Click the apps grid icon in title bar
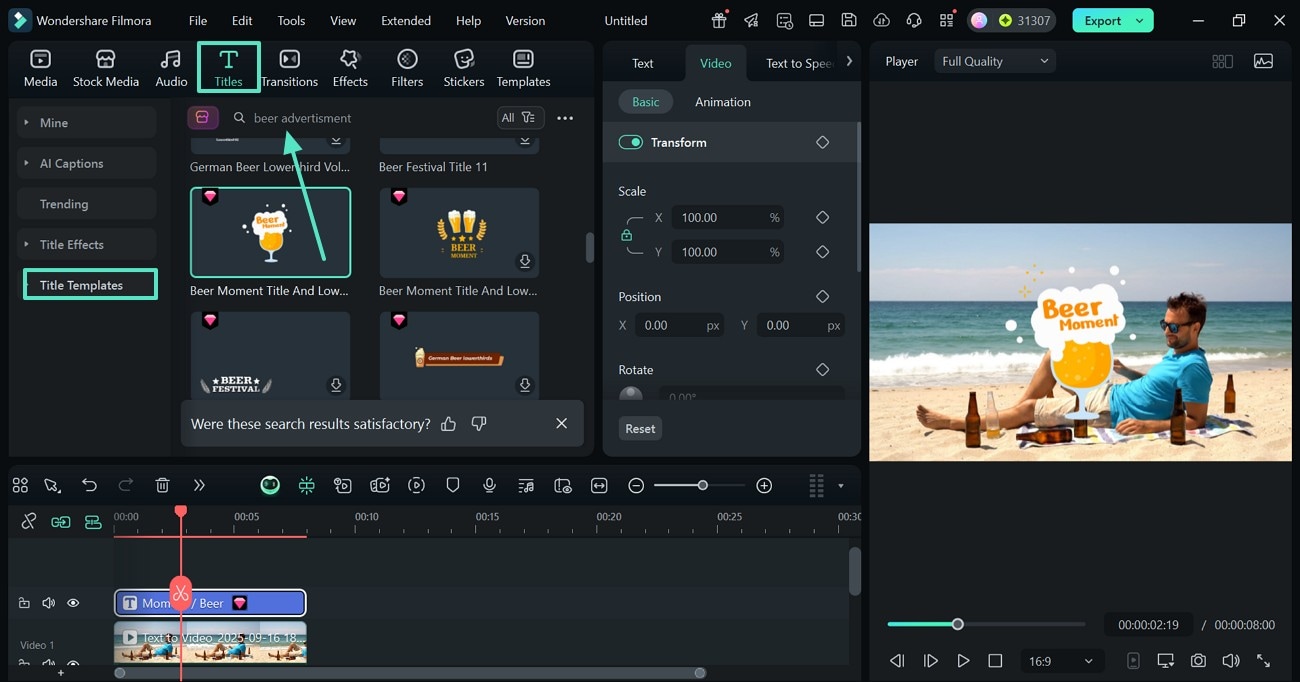 [x=946, y=20]
